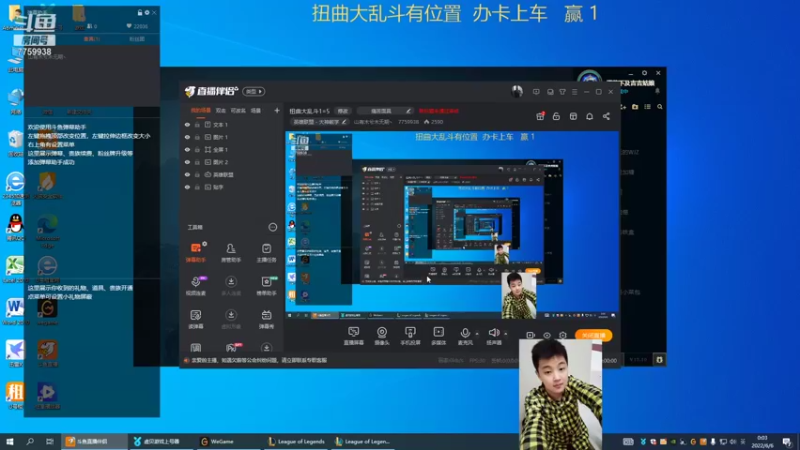Click the 修改 button next to stream title
Viewport: 800px width, 450px height.
(x=343, y=111)
